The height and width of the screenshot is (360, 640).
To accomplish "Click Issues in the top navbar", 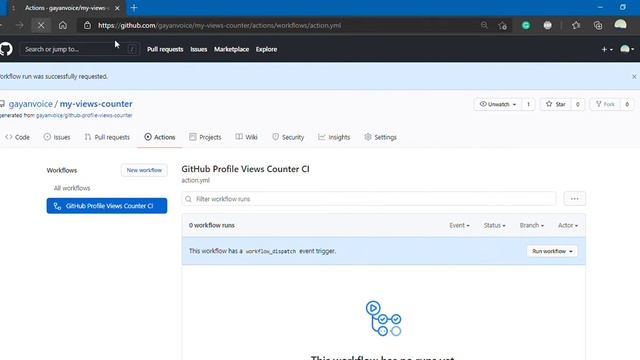I will pos(198,49).
